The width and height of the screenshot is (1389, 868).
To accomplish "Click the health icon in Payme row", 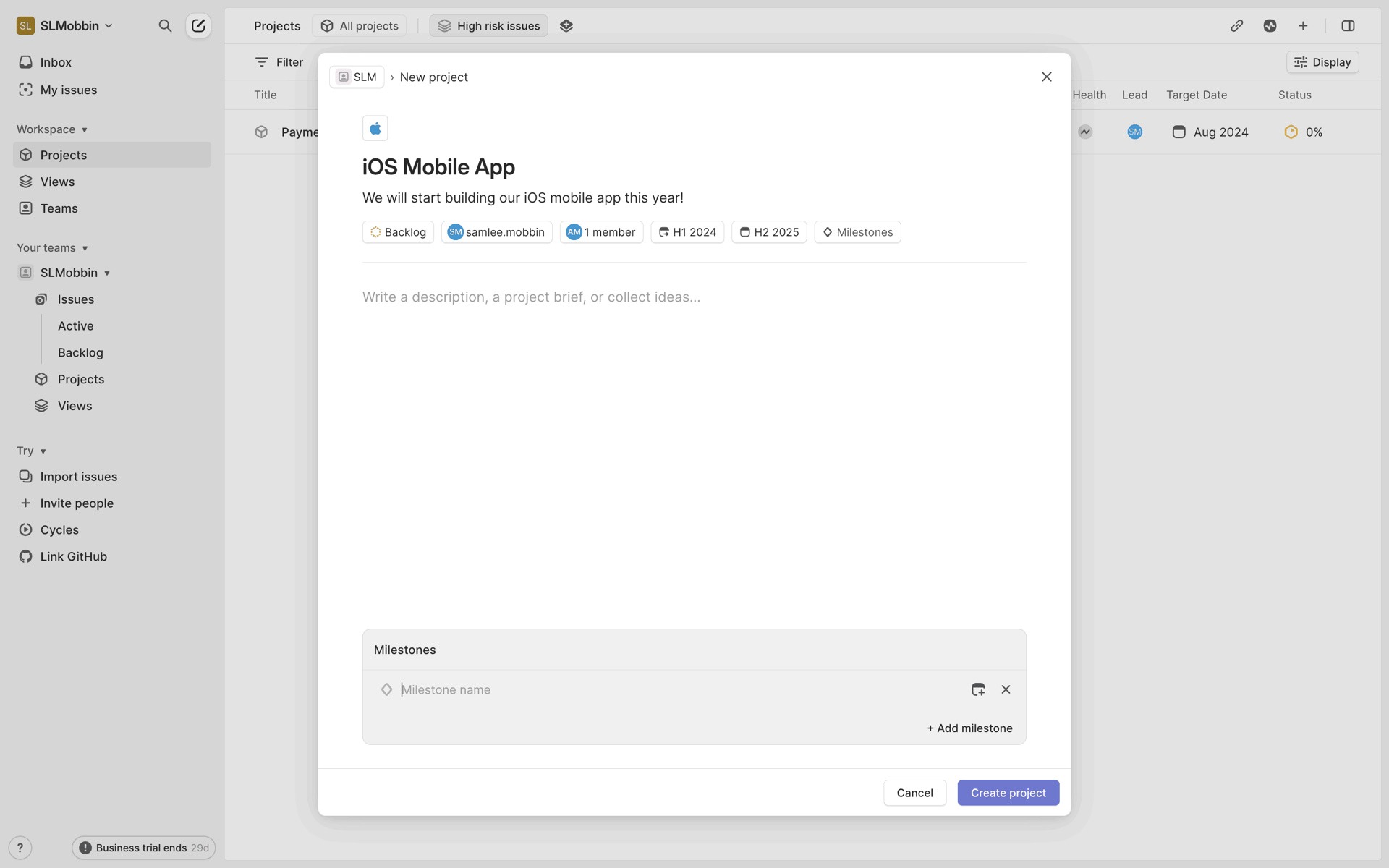I will click(x=1085, y=132).
